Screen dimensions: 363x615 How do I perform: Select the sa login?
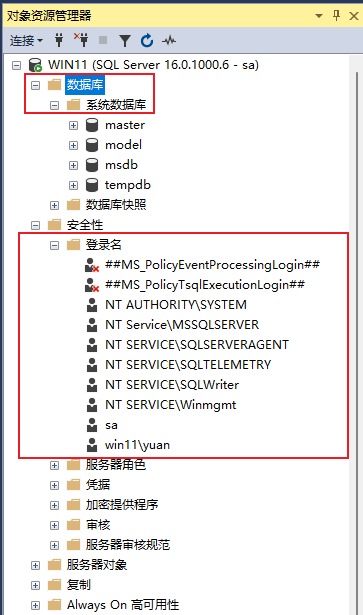(111, 425)
